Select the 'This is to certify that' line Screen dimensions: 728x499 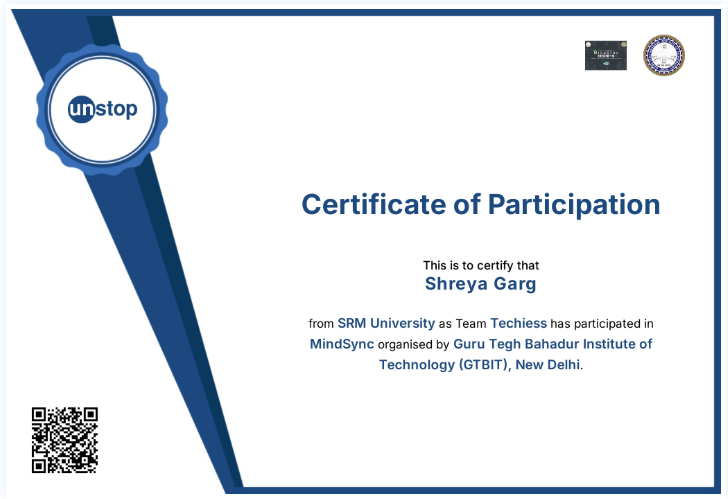point(481,266)
